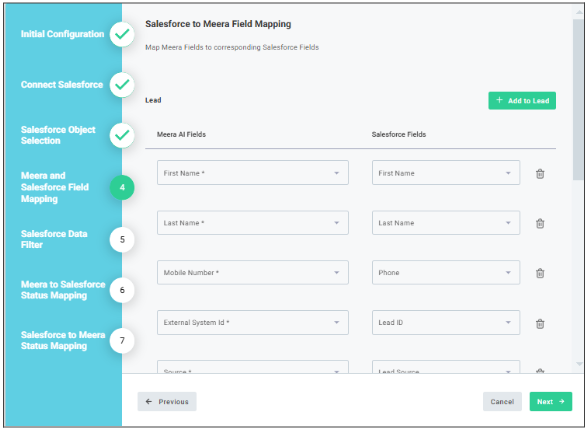Open the Meera First Name * dropdown
This screenshot has height=430, width=588.
(253, 173)
